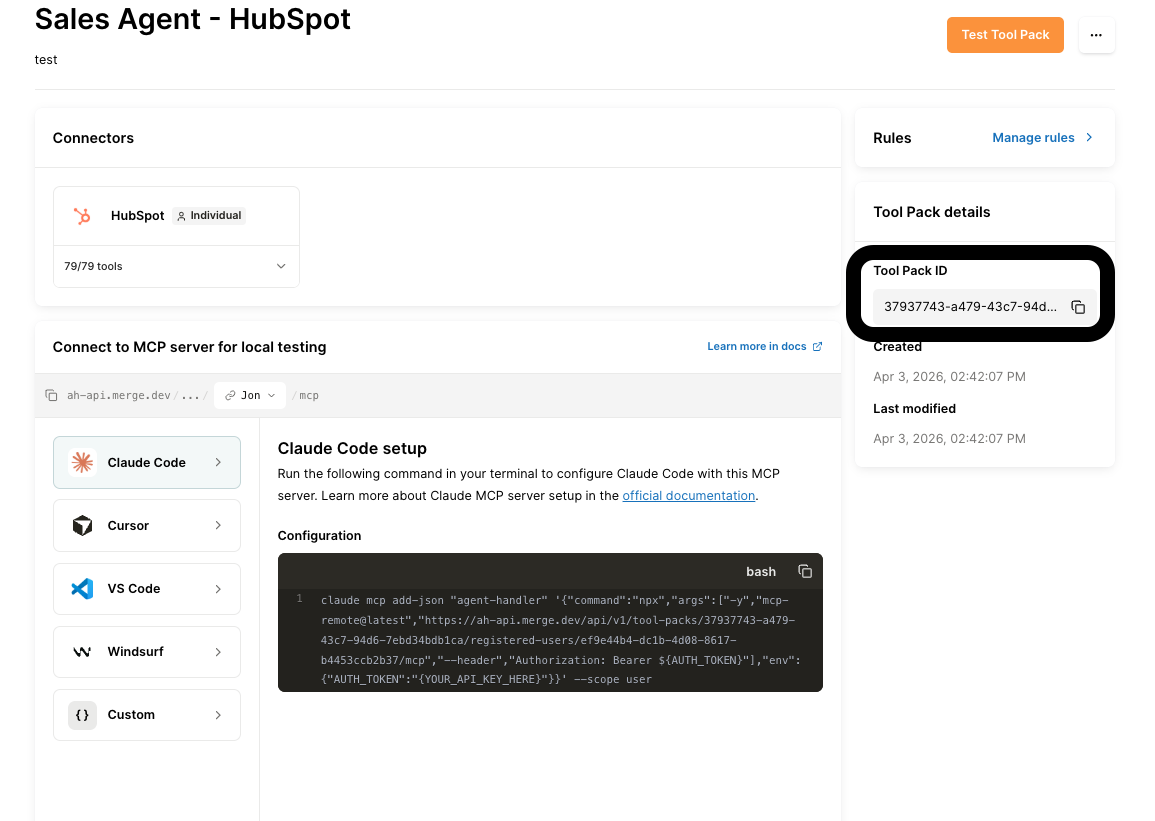Click the HubSpot logo icon

click(82, 216)
